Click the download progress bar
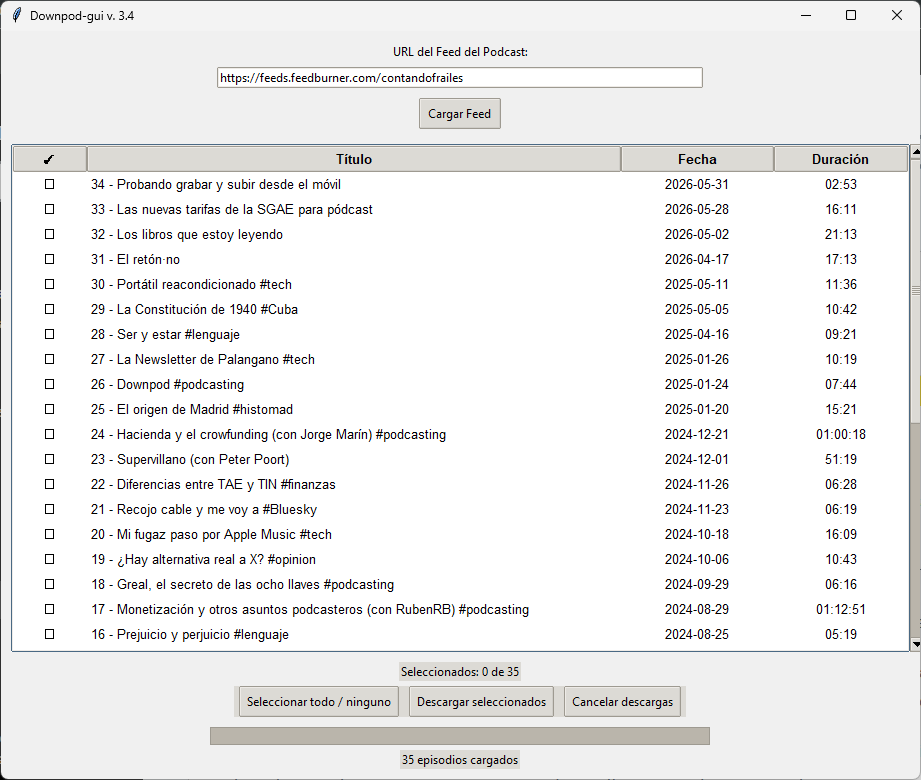The height and width of the screenshot is (780, 921). coord(459,736)
